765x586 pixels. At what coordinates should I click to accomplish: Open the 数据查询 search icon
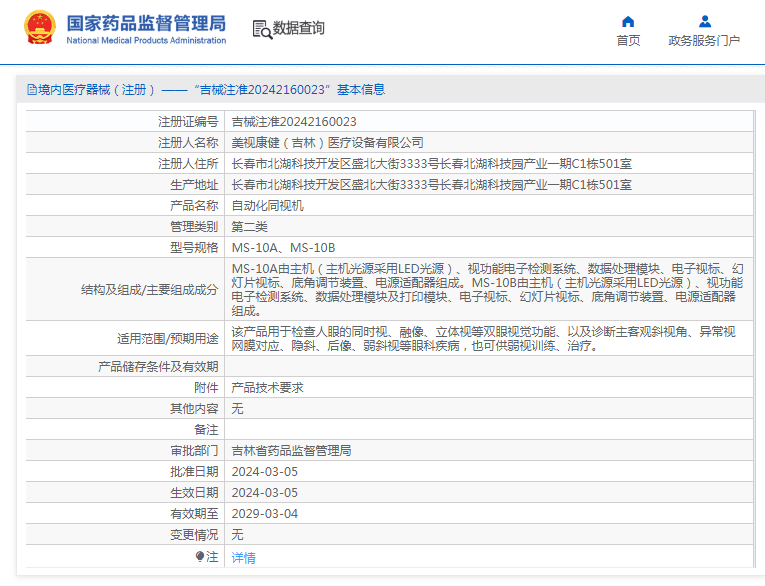[x=262, y=29]
